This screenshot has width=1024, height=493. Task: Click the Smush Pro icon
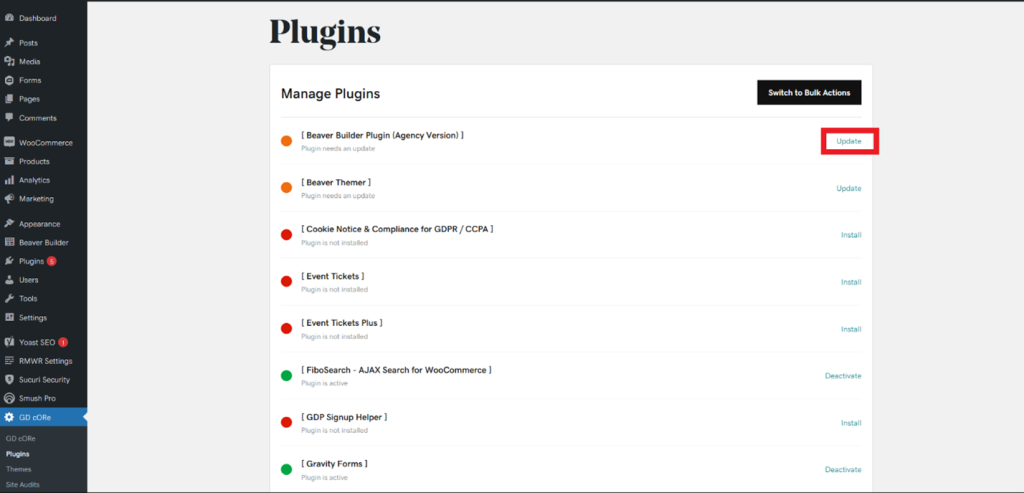coord(9,398)
